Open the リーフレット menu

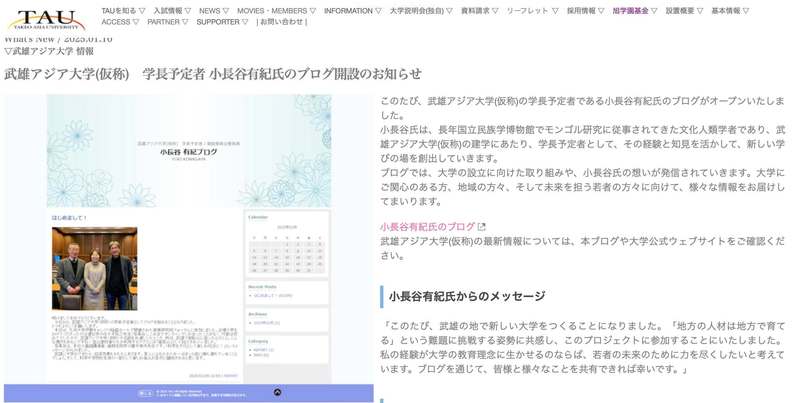click(532, 11)
